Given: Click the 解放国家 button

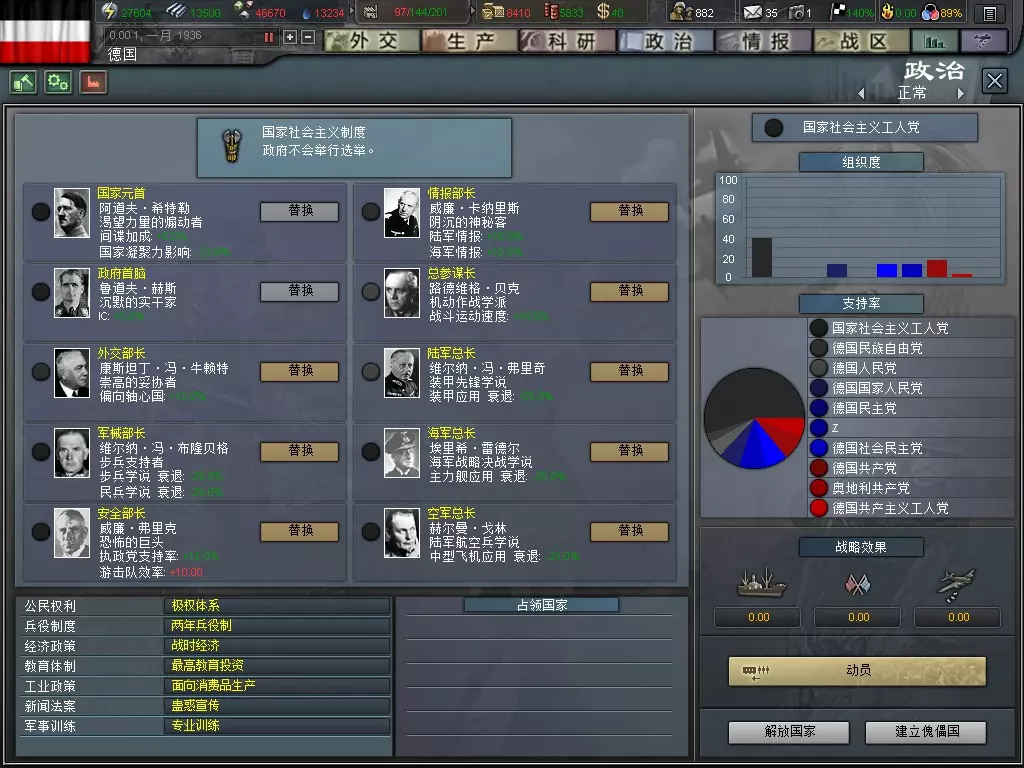Looking at the screenshot, I should (x=789, y=732).
